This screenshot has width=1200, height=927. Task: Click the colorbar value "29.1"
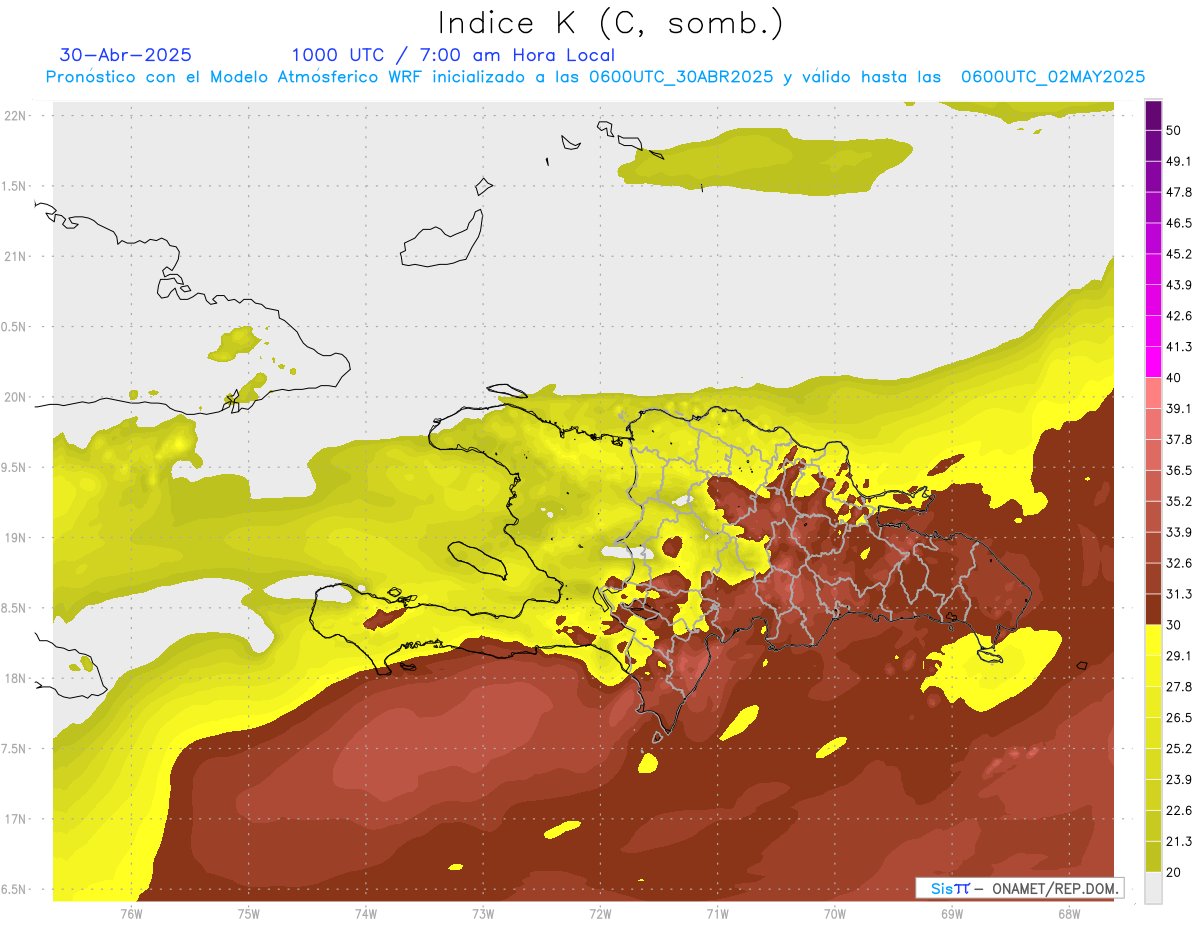[x=1180, y=656]
